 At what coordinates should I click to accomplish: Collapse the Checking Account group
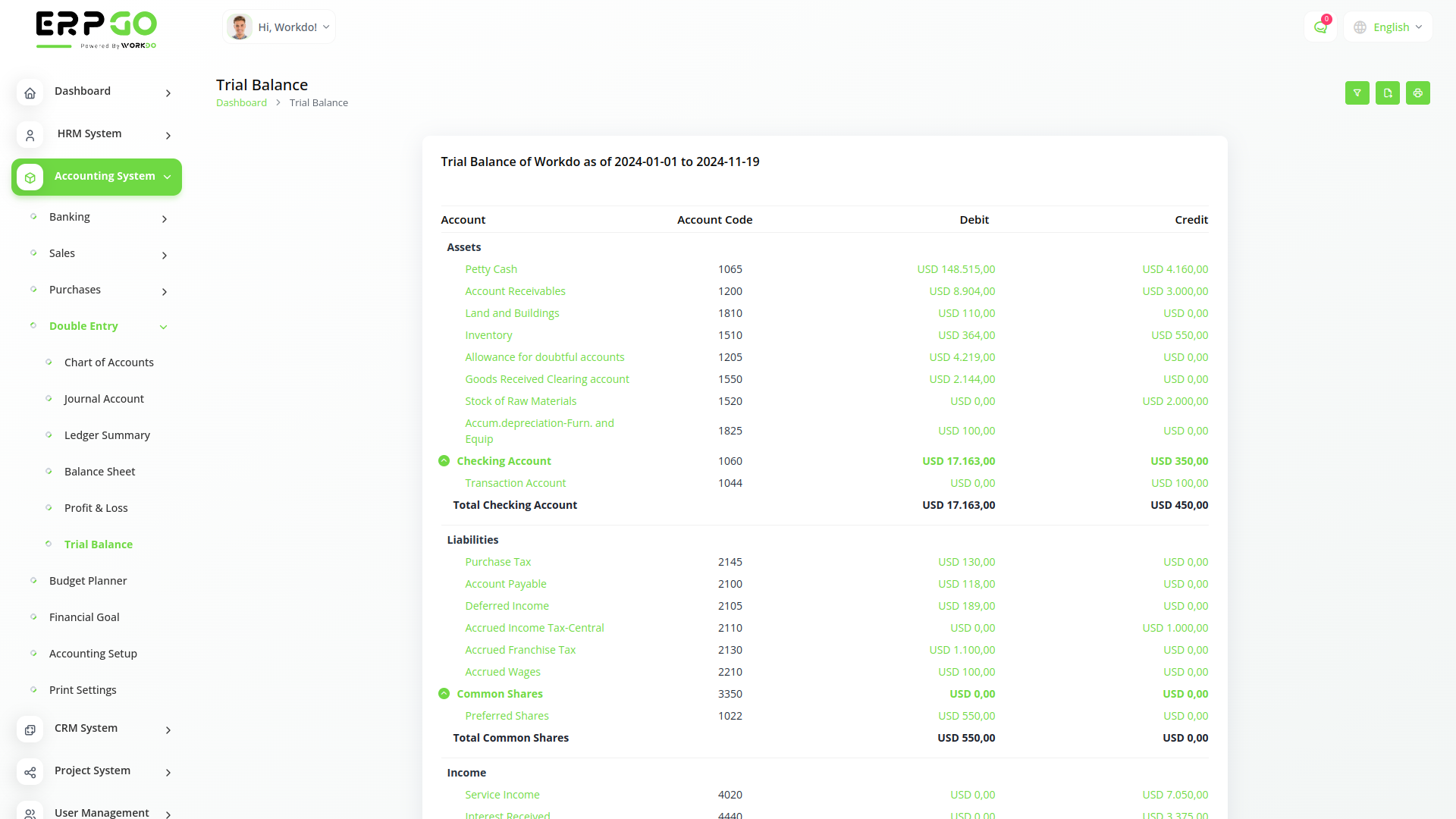pyautogui.click(x=444, y=460)
